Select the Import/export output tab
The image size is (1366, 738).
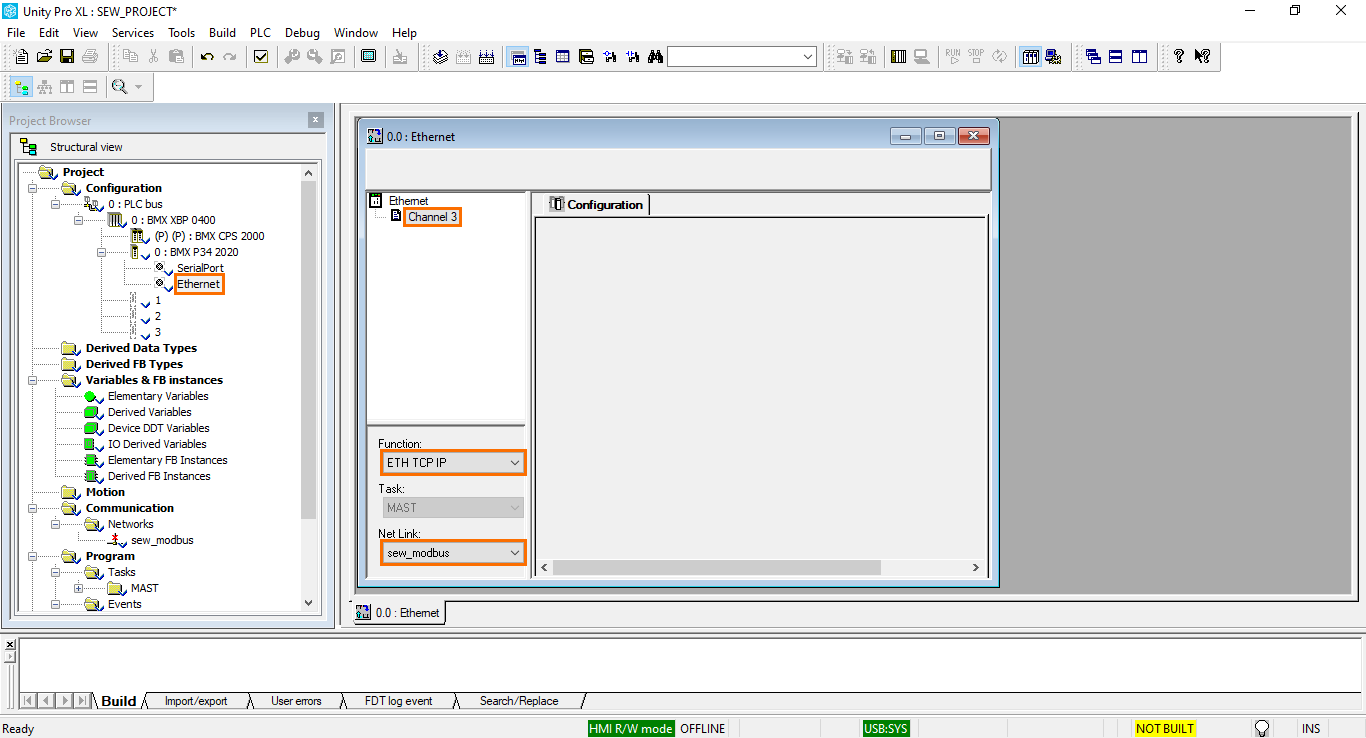tap(196, 701)
